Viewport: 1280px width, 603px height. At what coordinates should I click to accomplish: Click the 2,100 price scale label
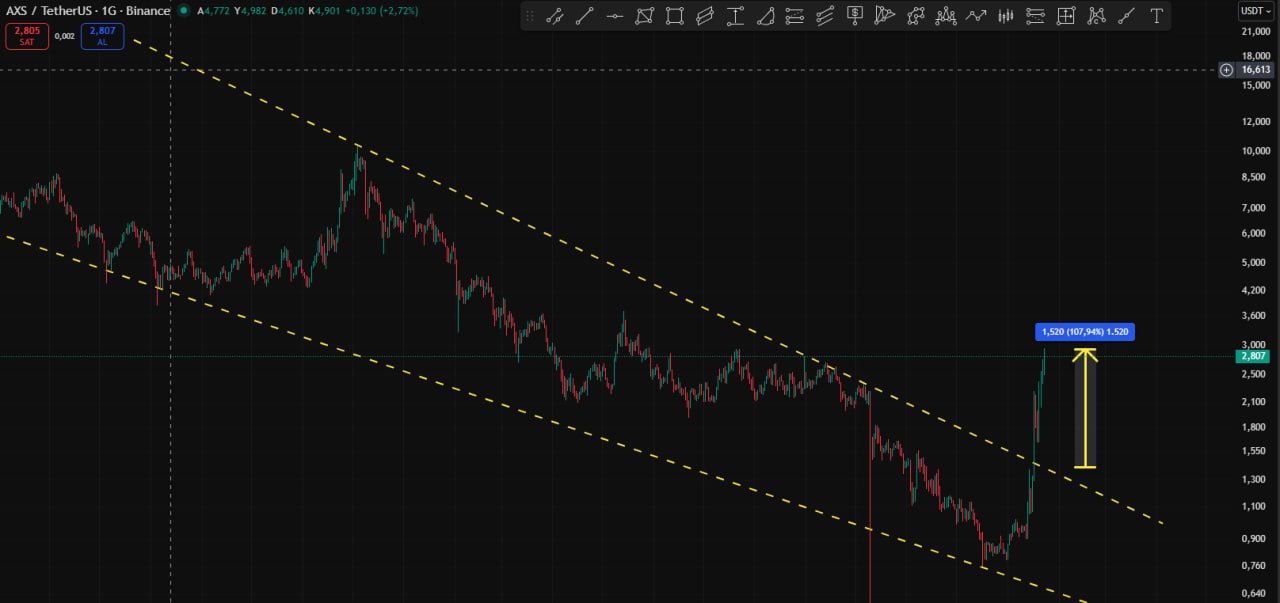1255,402
